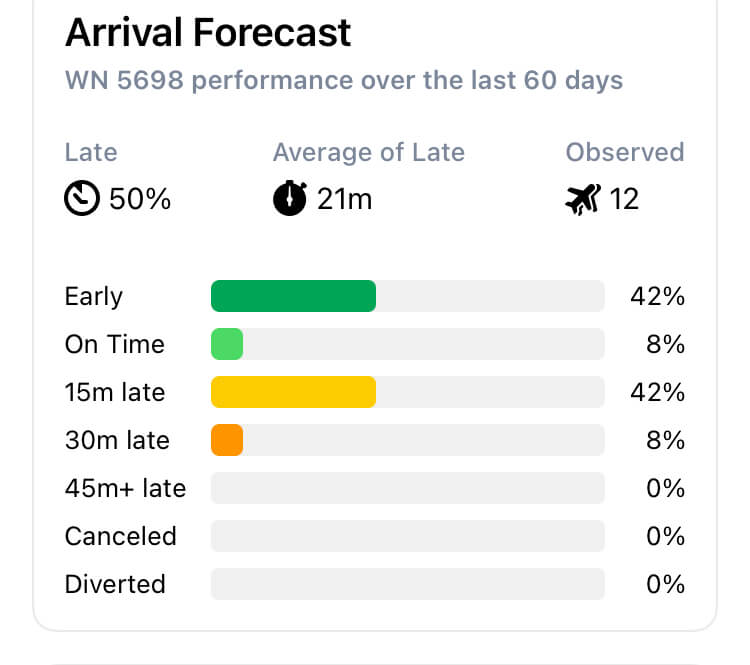The image size is (750, 665).
Task: Click the empty Canceled bar
Action: (408, 536)
